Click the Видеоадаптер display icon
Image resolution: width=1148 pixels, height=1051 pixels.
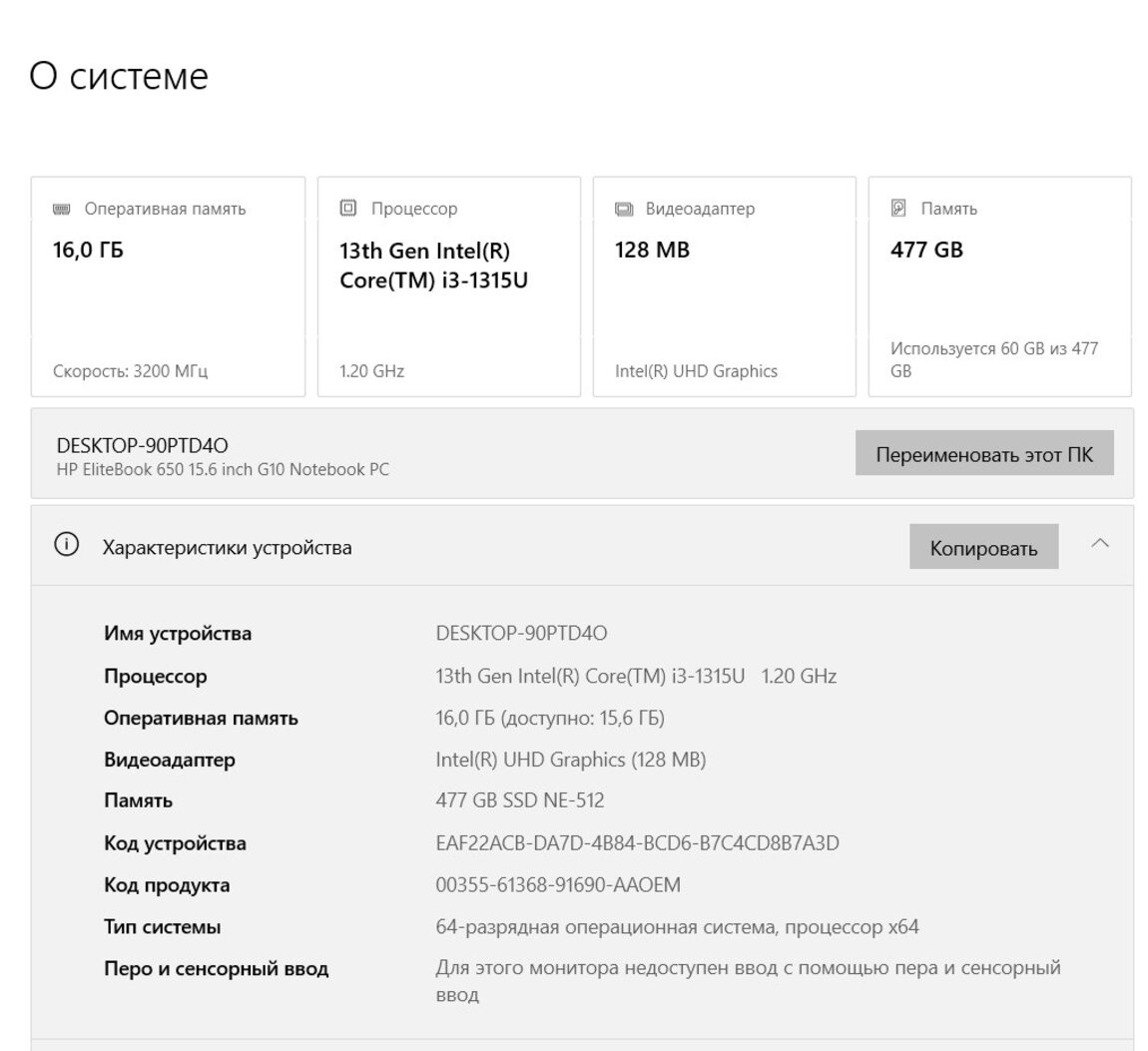point(624,210)
